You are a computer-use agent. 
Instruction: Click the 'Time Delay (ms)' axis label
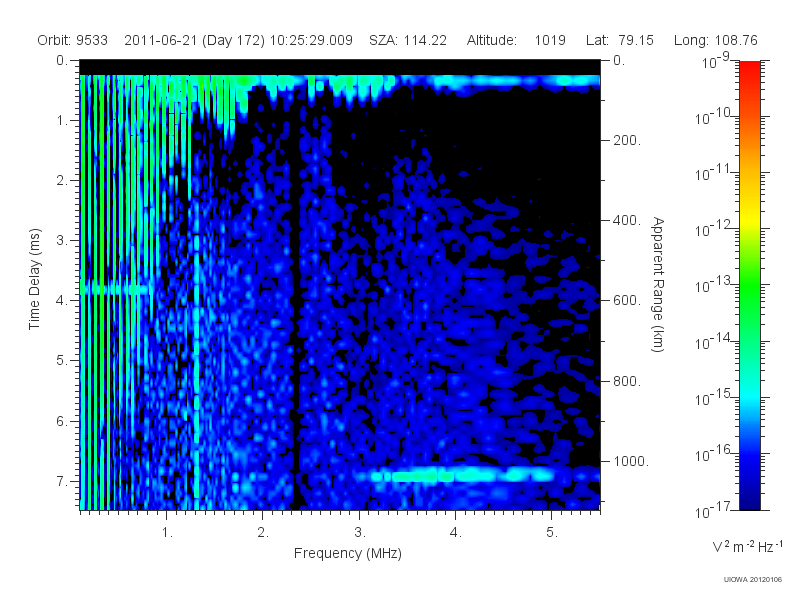[34, 279]
